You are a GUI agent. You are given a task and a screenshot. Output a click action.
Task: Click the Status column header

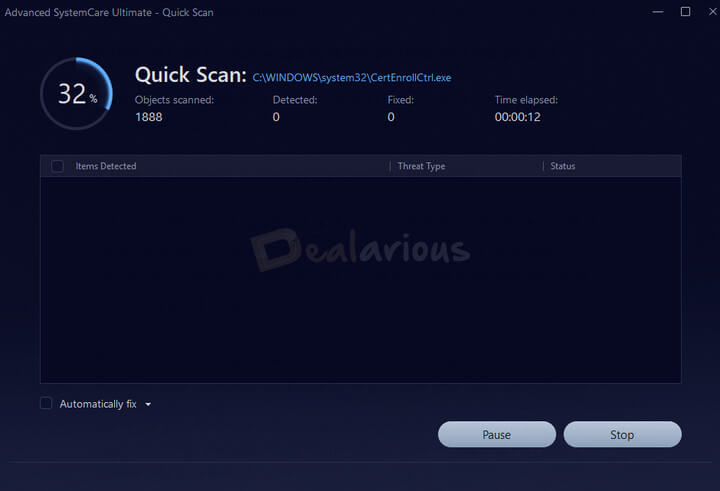pyautogui.click(x=562, y=166)
